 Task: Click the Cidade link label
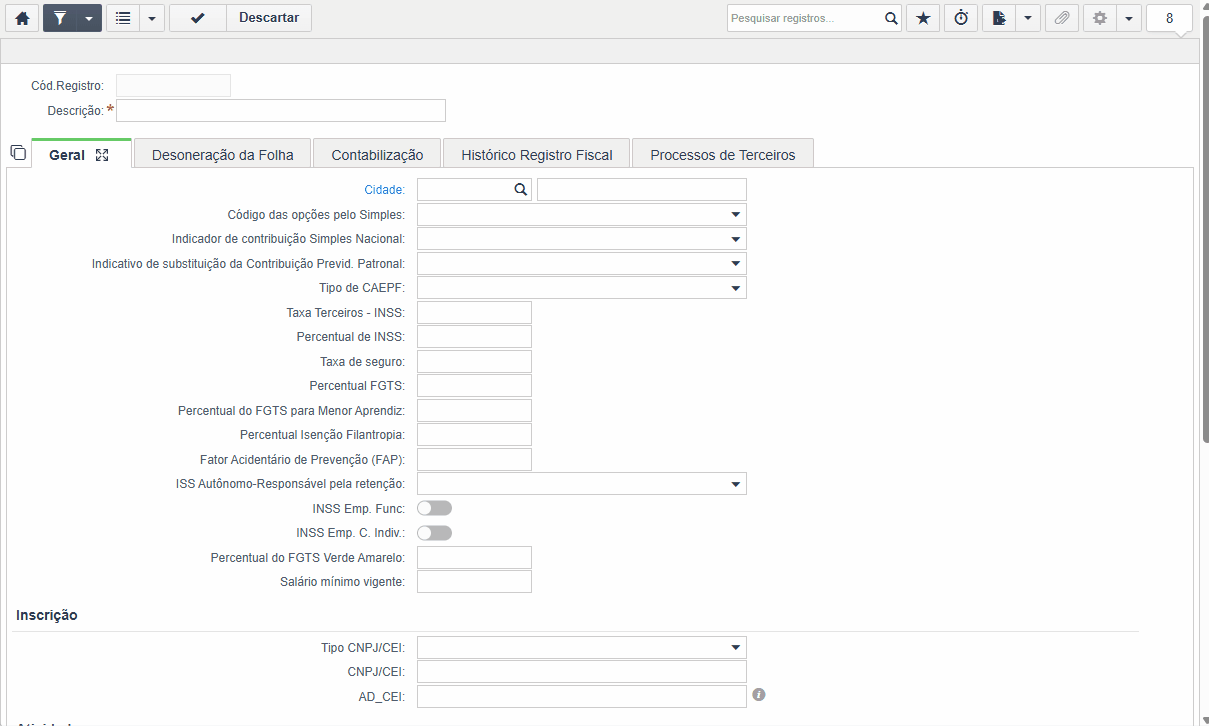point(385,189)
